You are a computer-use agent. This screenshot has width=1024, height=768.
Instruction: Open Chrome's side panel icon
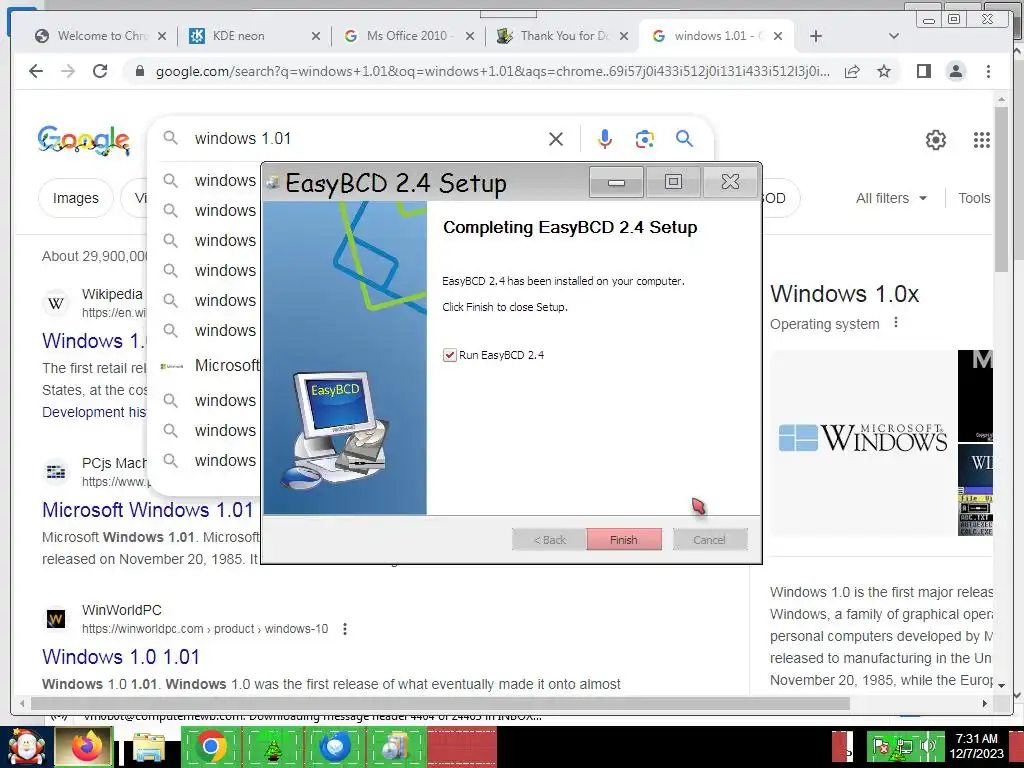tap(923, 71)
